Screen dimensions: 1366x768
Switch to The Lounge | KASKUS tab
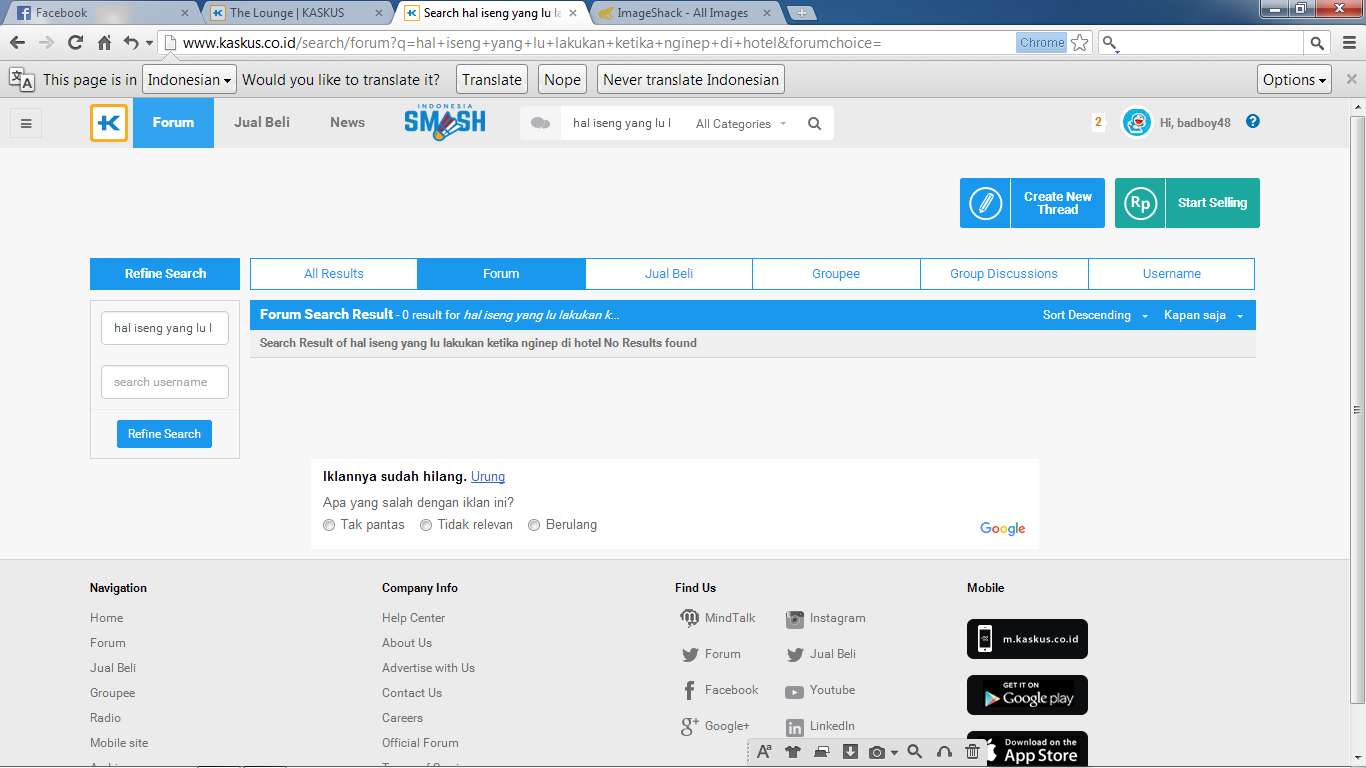pyautogui.click(x=297, y=13)
